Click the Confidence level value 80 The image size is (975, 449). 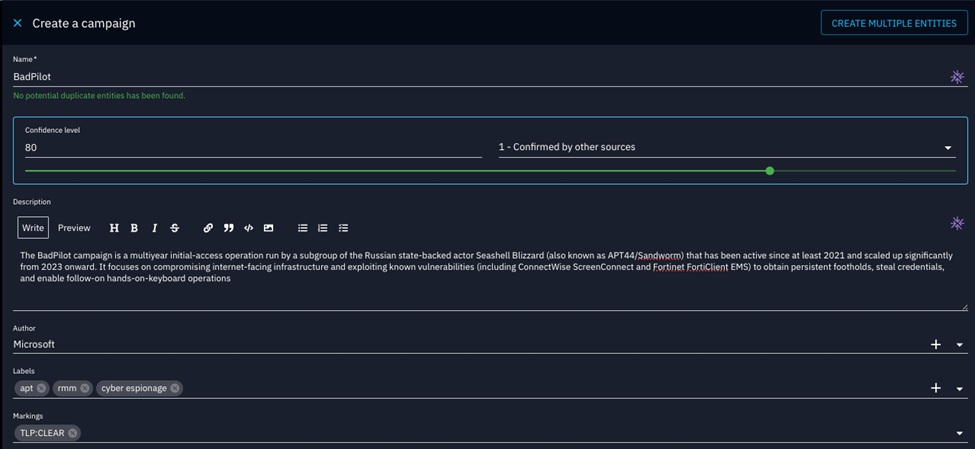(253, 147)
